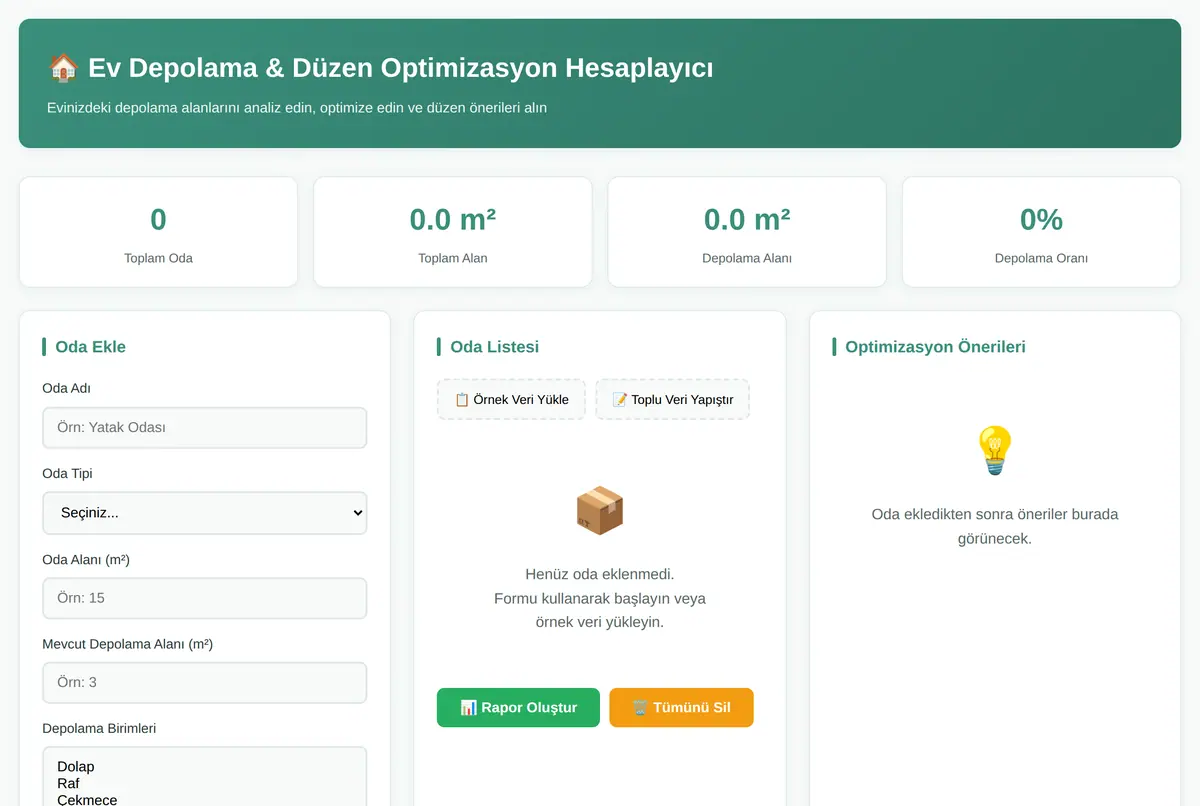
Task: Click the Depolama Alanı stat card
Action: (x=747, y=232)
